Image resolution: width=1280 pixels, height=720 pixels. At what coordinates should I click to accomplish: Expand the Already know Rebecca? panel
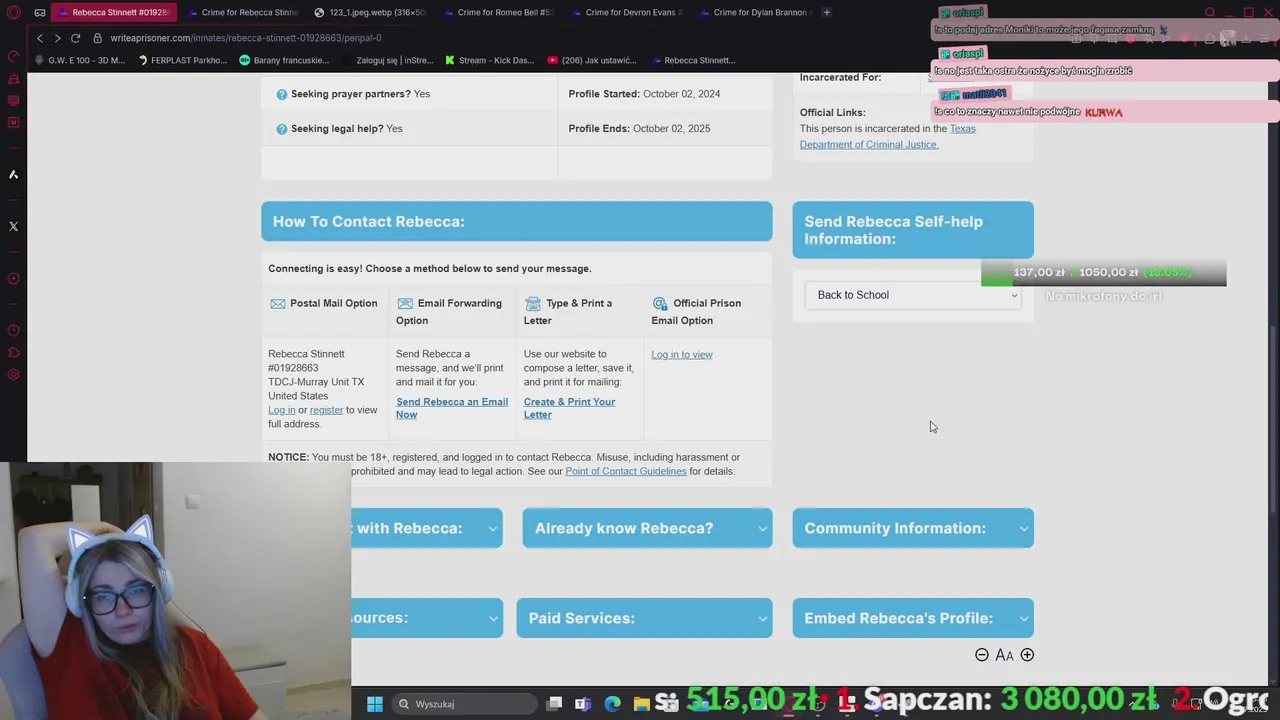point(647,528)
